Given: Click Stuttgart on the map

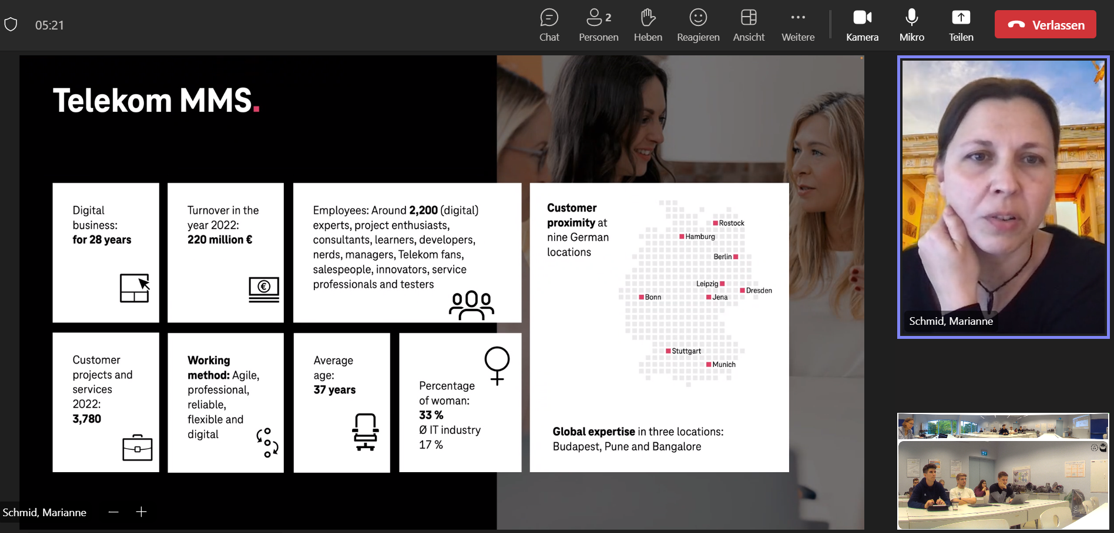Looking at the screenshot, I should pos(683,351).
